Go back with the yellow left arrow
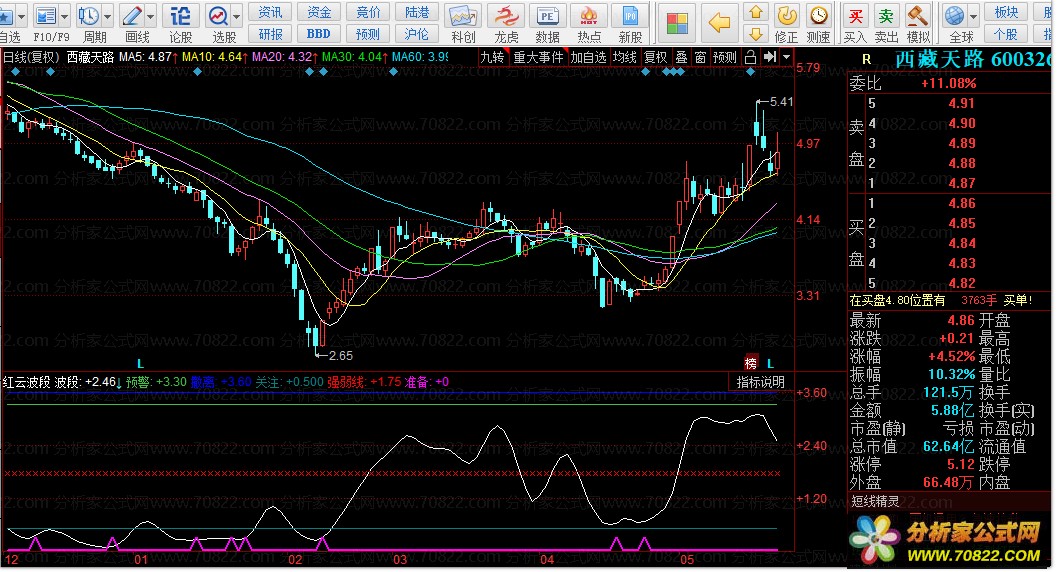 719,23
